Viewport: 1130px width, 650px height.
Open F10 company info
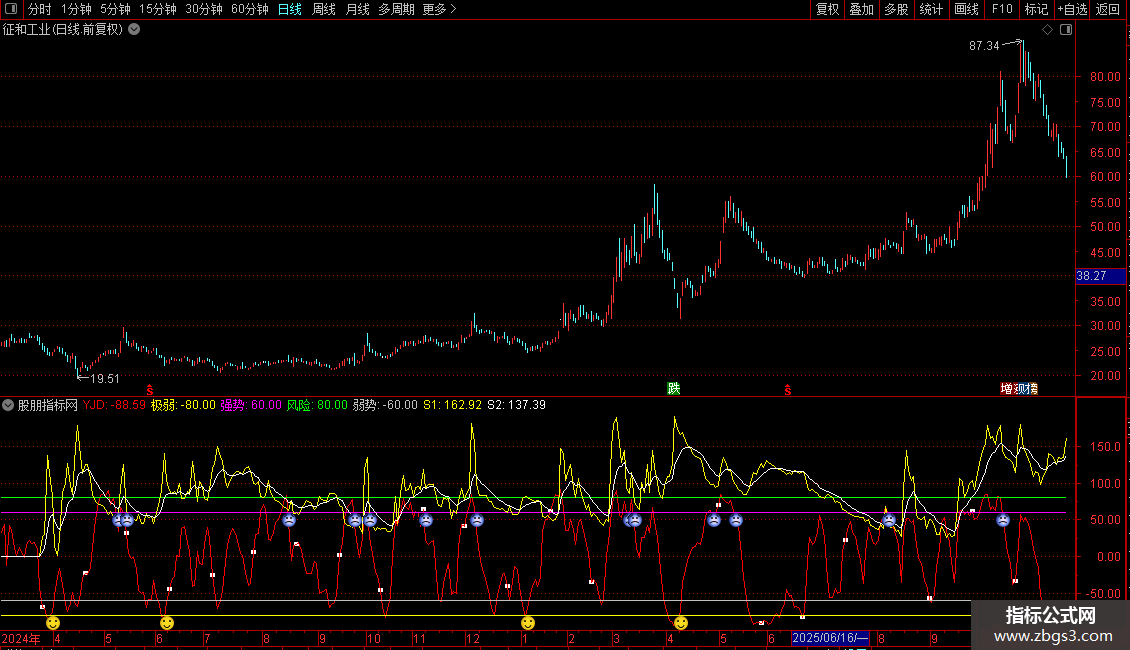pyautogui.click(x=1002, y=9)
